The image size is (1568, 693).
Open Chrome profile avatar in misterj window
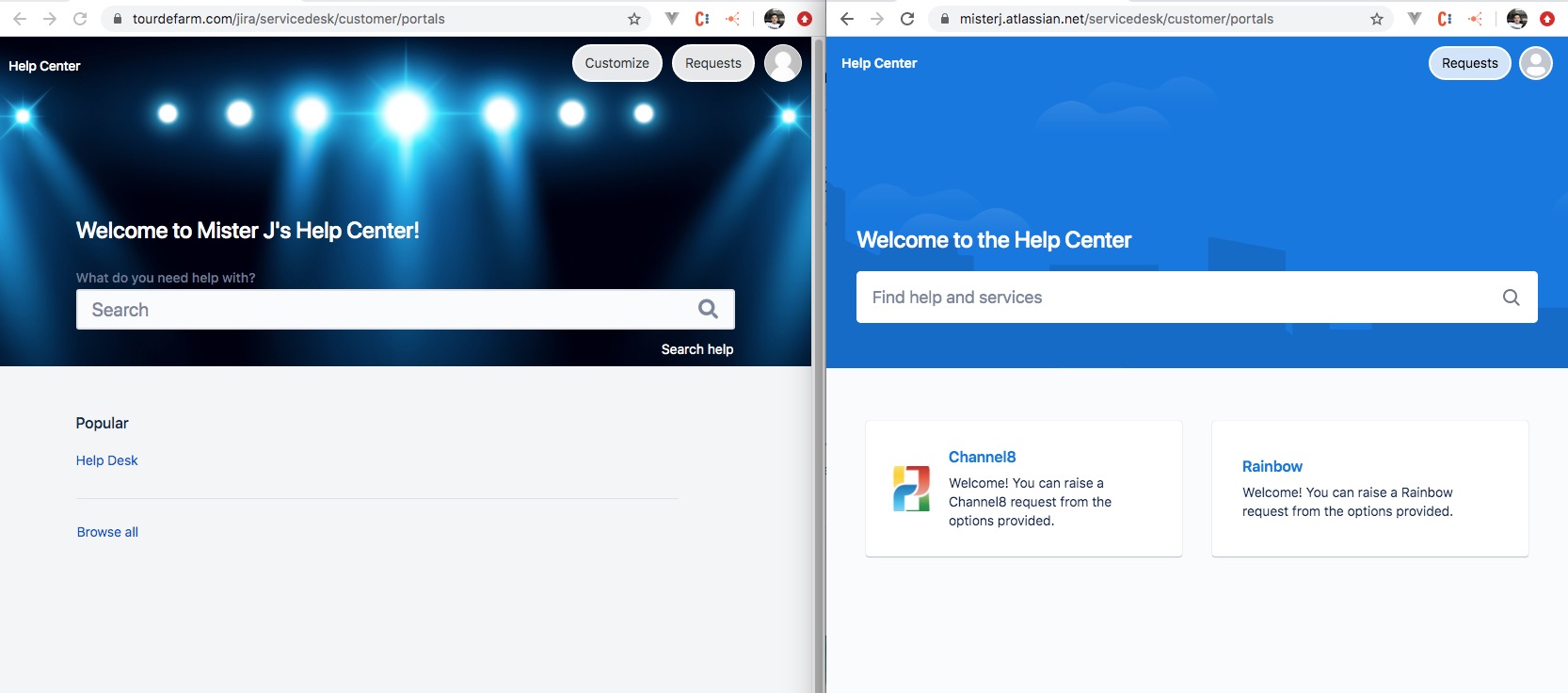pos(1517,19)
